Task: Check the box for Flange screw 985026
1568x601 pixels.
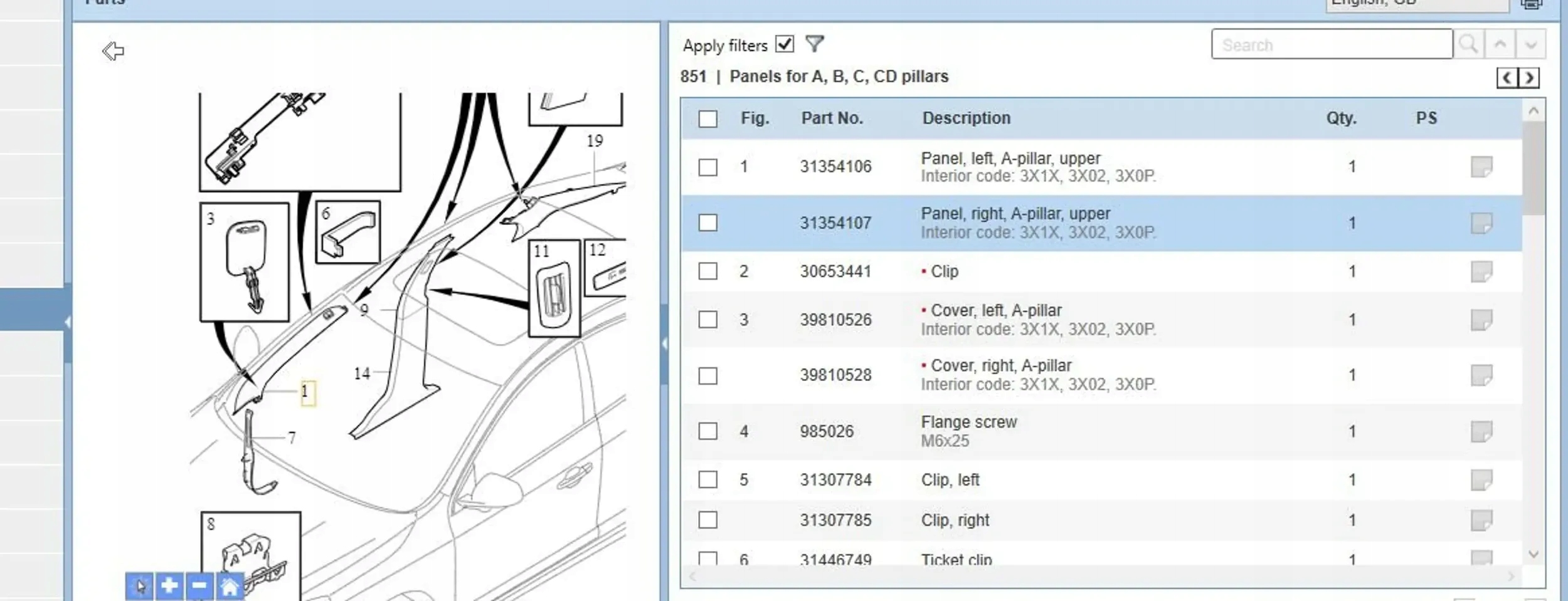Action: pyautogui.click(x=708, y=431)
